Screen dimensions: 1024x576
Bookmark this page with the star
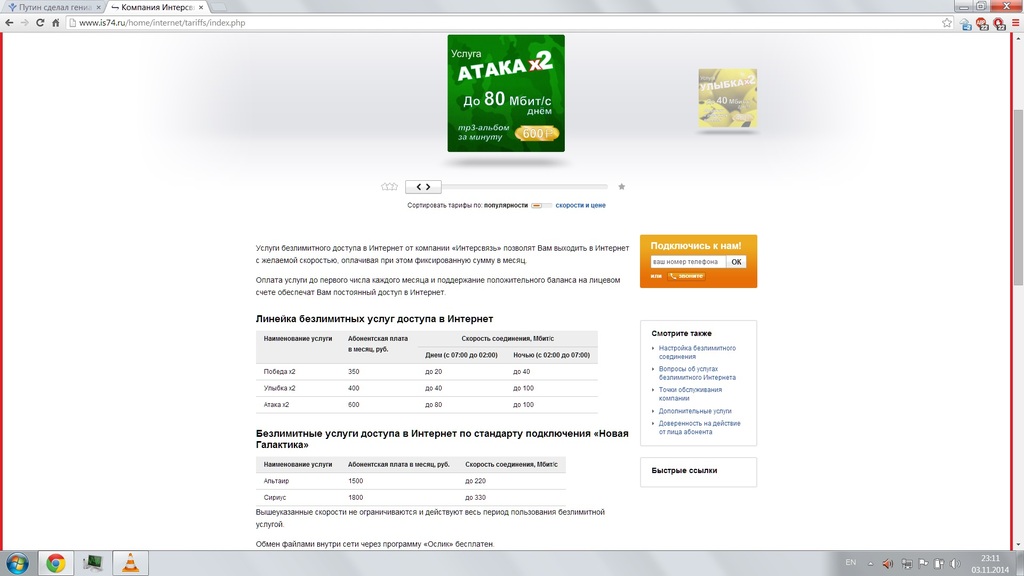947,23
